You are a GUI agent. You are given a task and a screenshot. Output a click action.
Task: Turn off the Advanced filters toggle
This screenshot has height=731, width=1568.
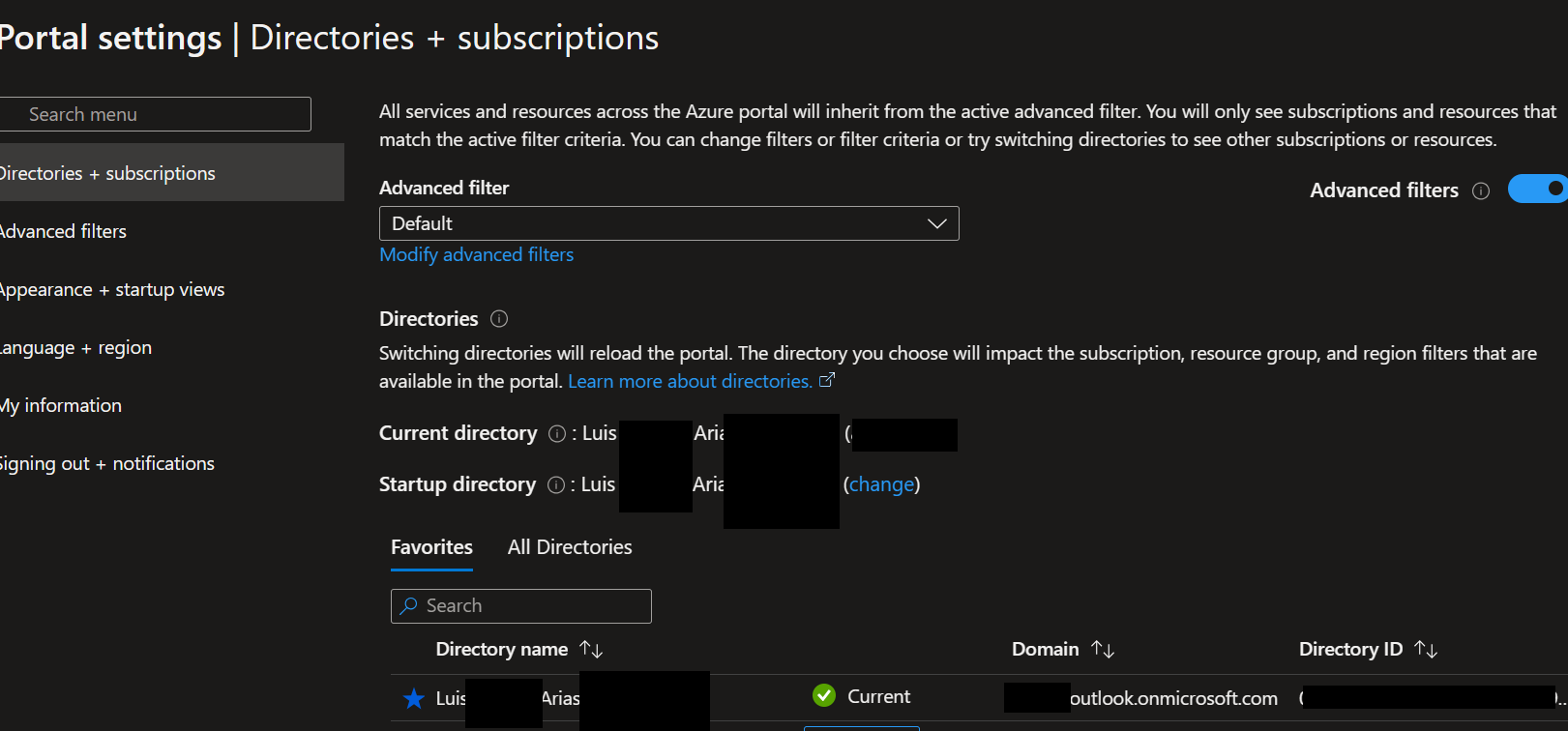(x=1538, y=189)
